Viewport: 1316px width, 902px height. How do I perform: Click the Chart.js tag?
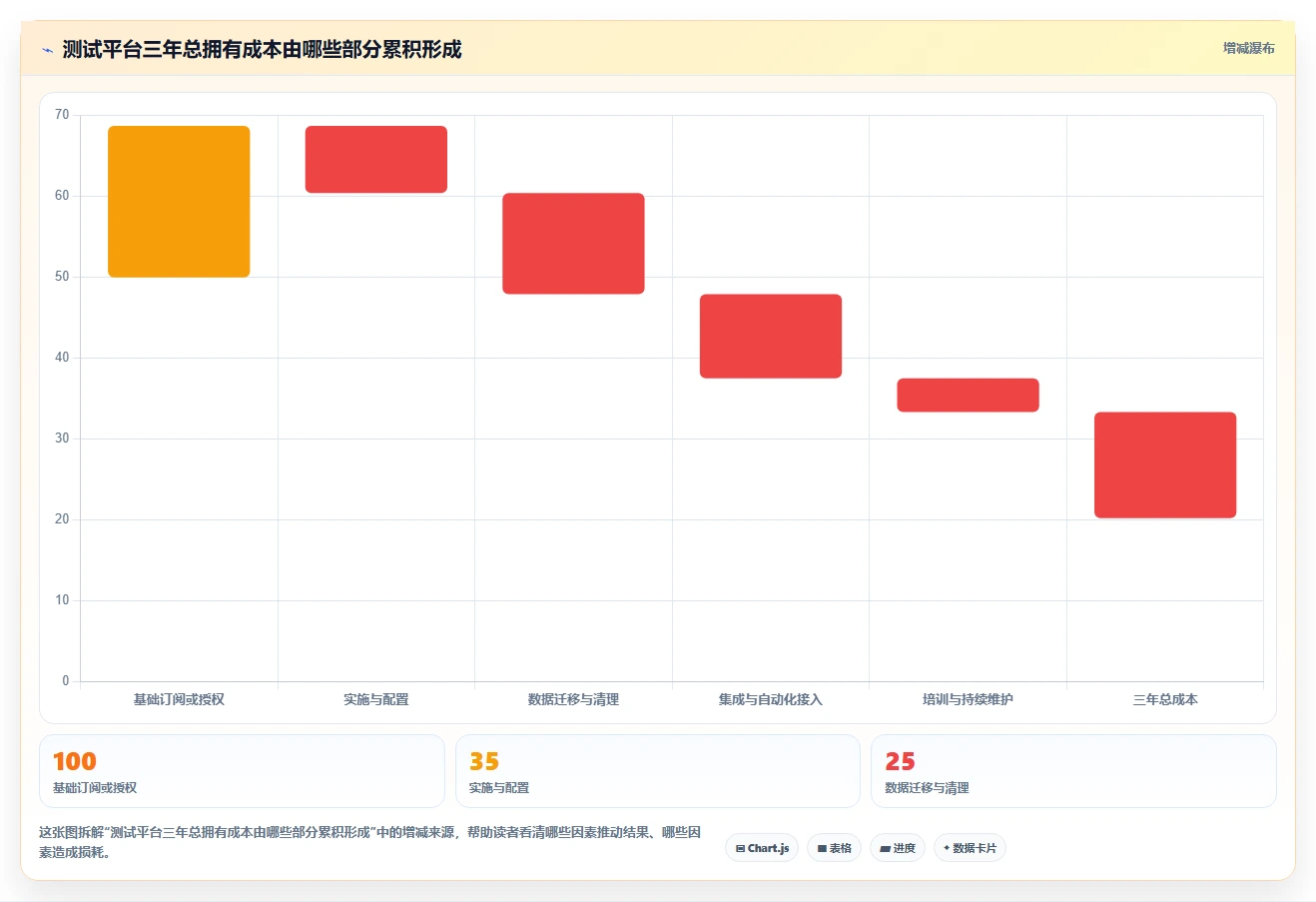coord(762,848)
